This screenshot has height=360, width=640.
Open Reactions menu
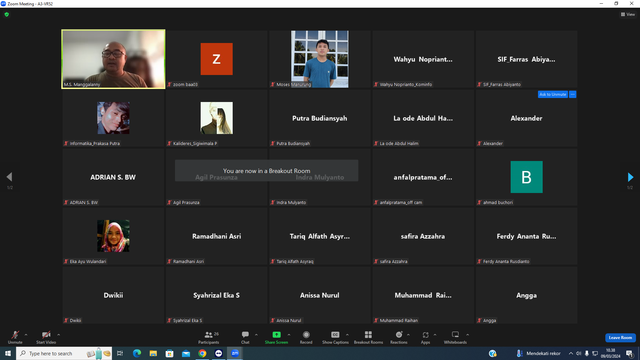pos(399,337)
